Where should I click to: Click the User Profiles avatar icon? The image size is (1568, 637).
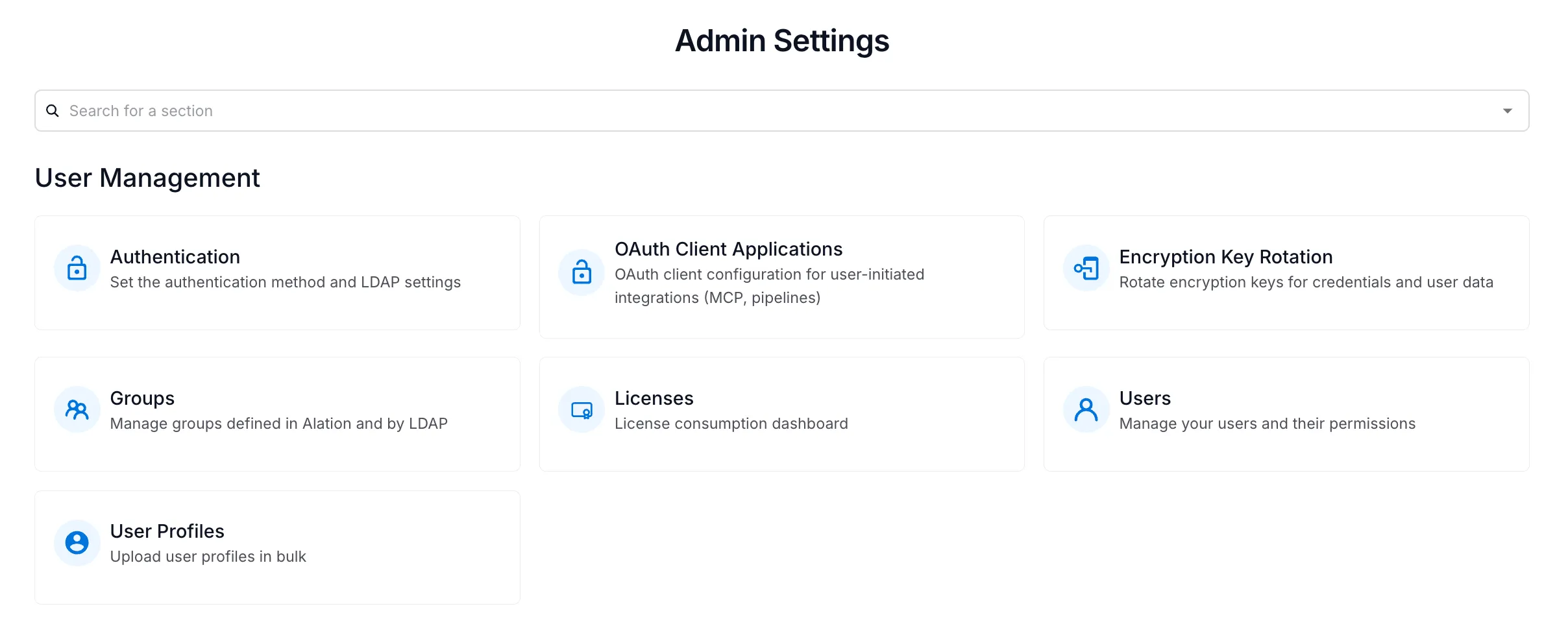tap(77, 542)
